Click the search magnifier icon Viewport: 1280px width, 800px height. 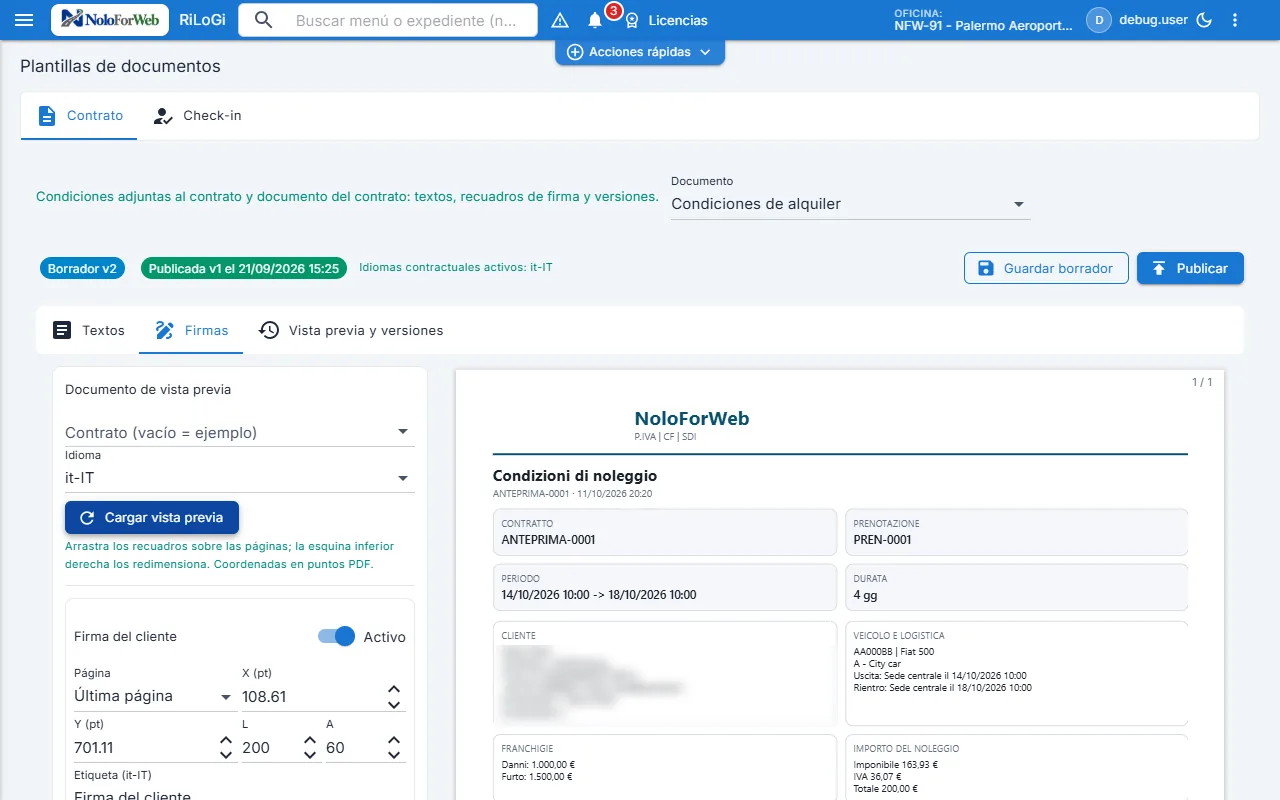pyautogui.click(x=264, y=20)
